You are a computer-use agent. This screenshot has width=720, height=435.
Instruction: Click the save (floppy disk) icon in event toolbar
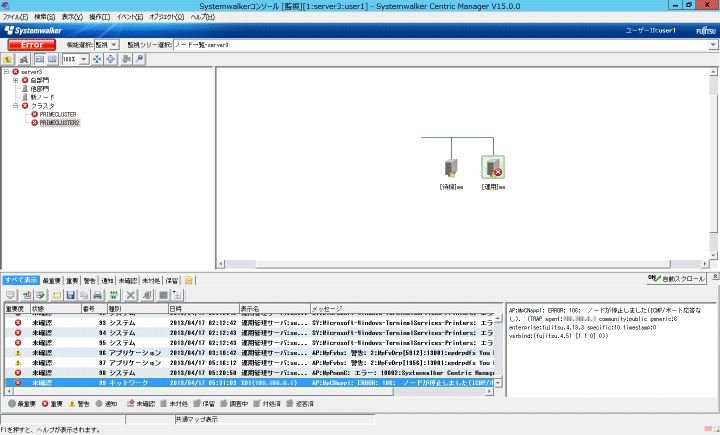coord(70,295)
